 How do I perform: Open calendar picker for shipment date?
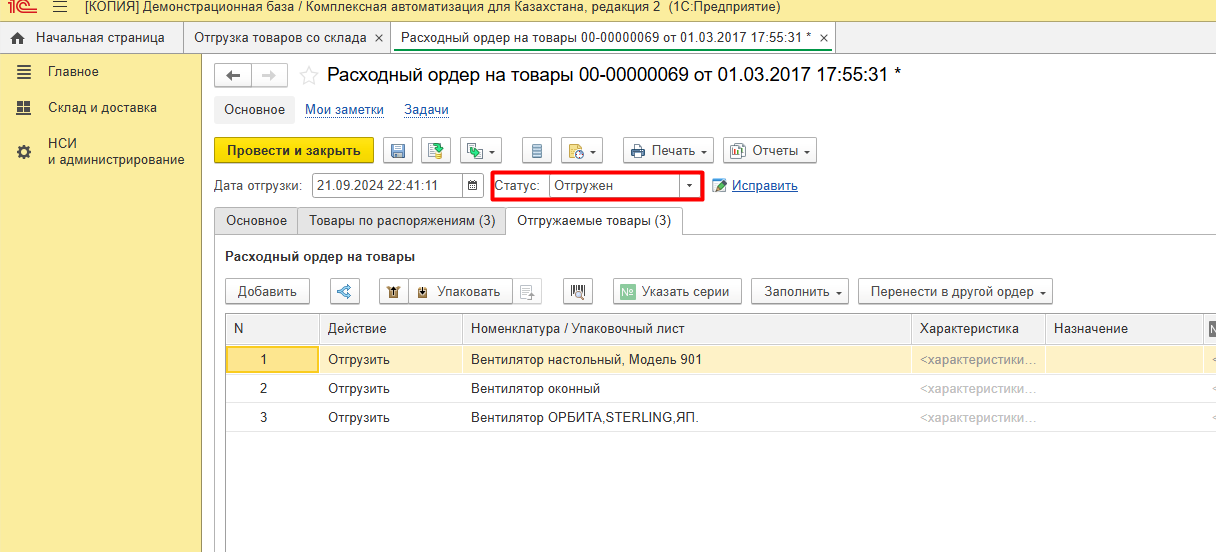pos(473,186)
